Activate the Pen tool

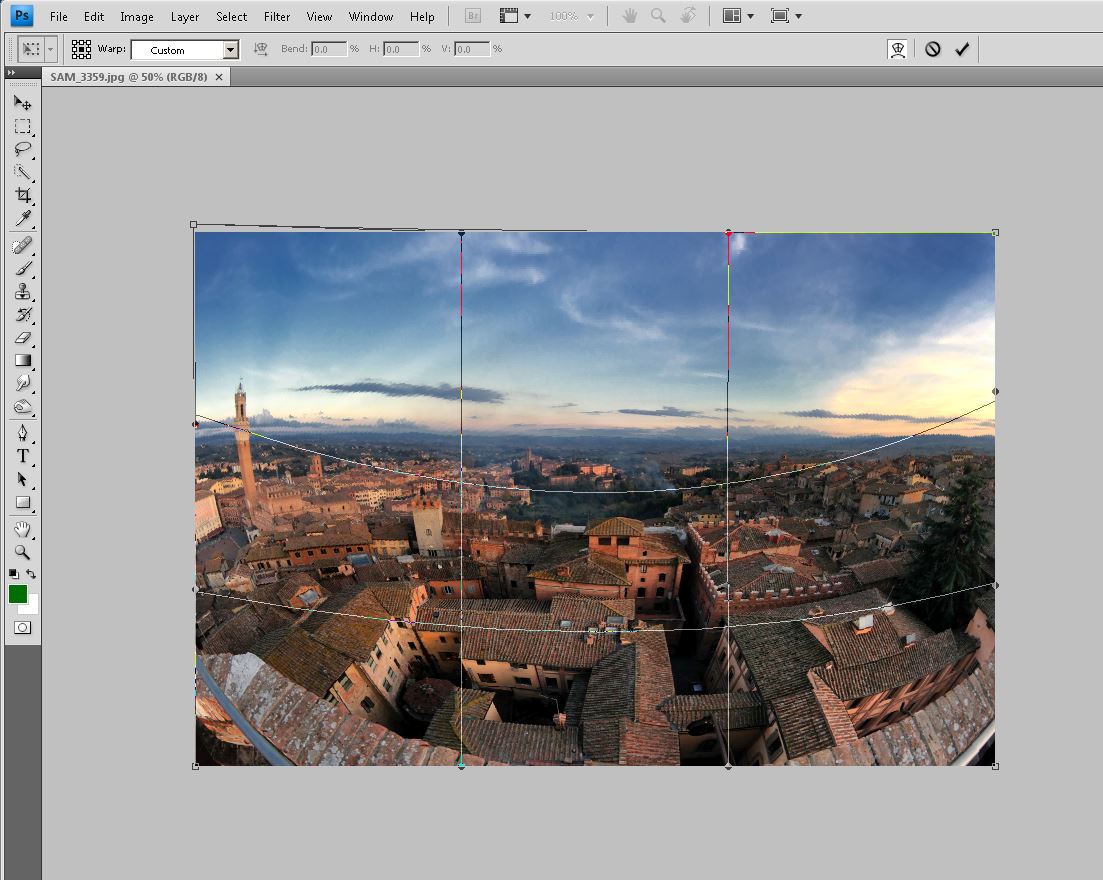pos(22,433)
